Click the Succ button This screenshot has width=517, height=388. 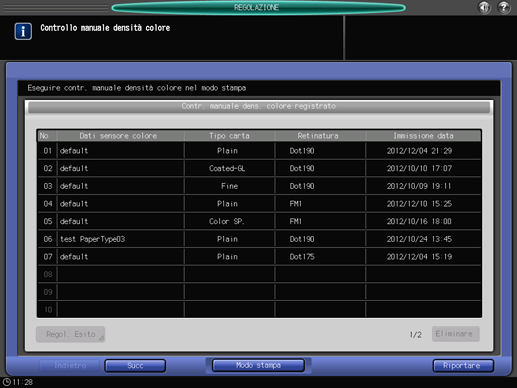click(135, 366)
